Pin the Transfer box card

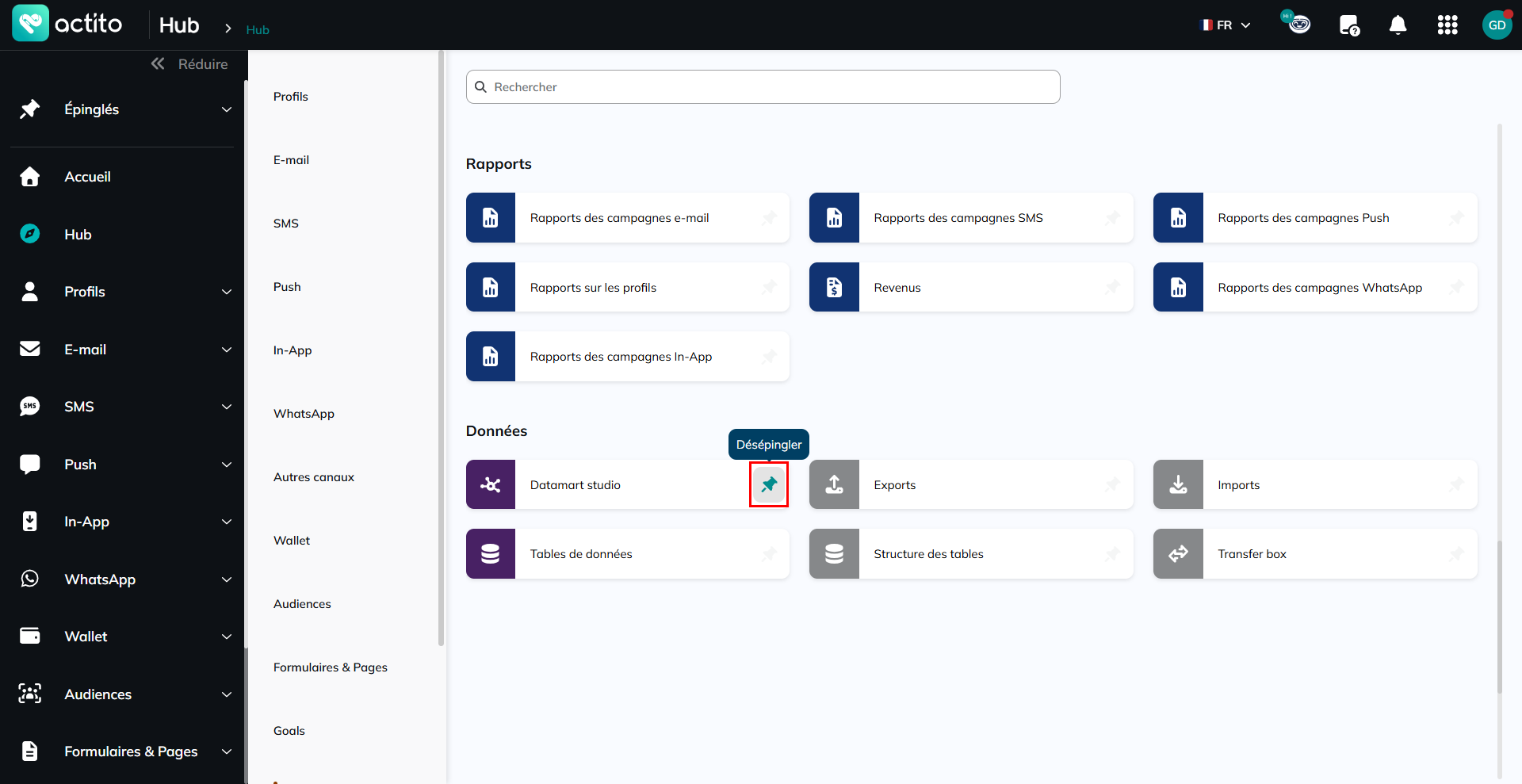tap(1457, 554)
